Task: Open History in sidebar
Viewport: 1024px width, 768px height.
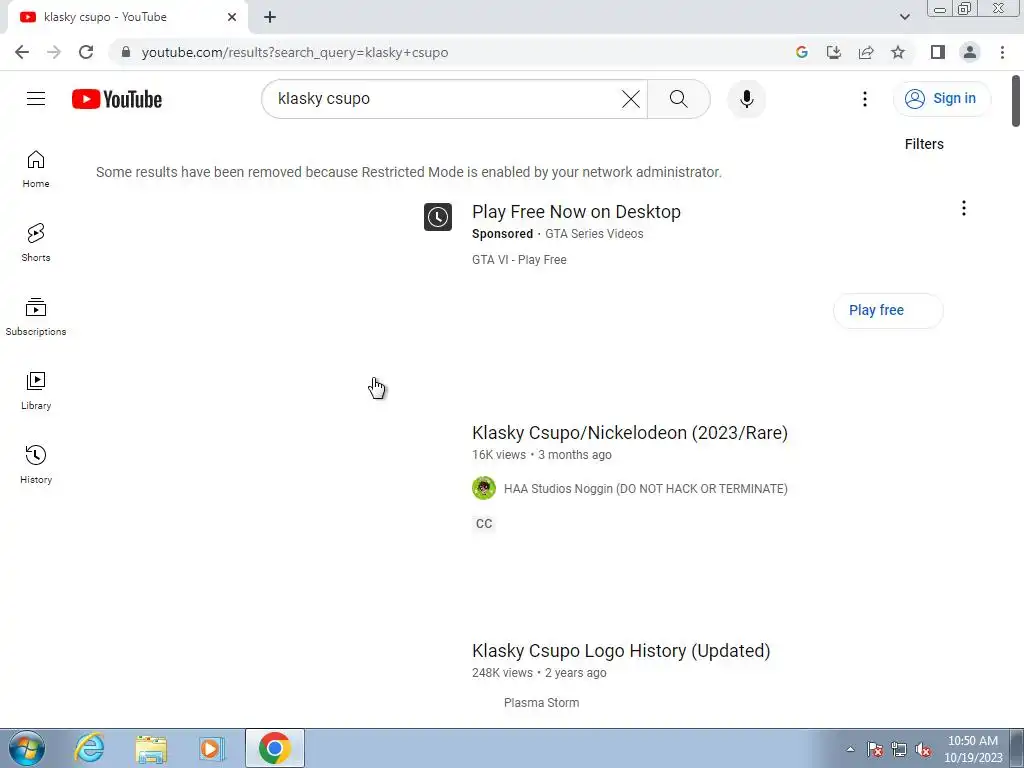Action: [36, 464]
